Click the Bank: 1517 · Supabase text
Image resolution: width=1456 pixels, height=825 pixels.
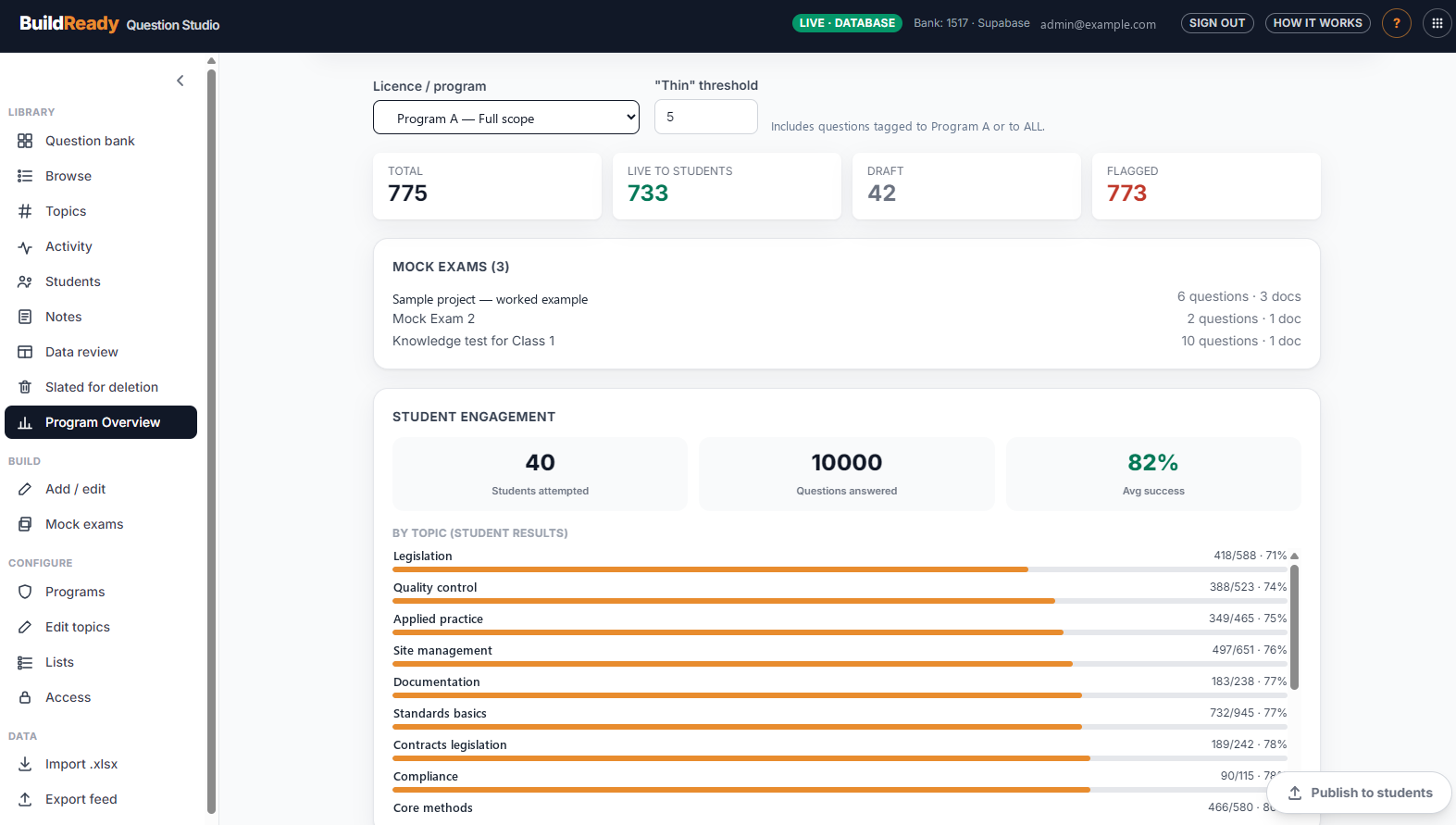pyautogui.click(x=972, y=23)
